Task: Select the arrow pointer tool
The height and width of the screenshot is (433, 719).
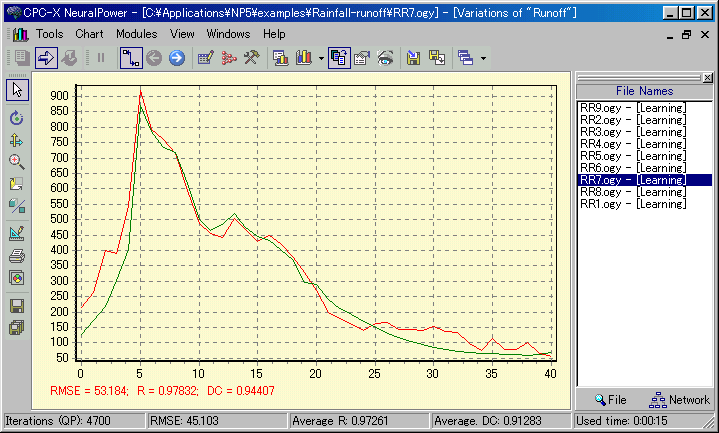Action: 17,90
